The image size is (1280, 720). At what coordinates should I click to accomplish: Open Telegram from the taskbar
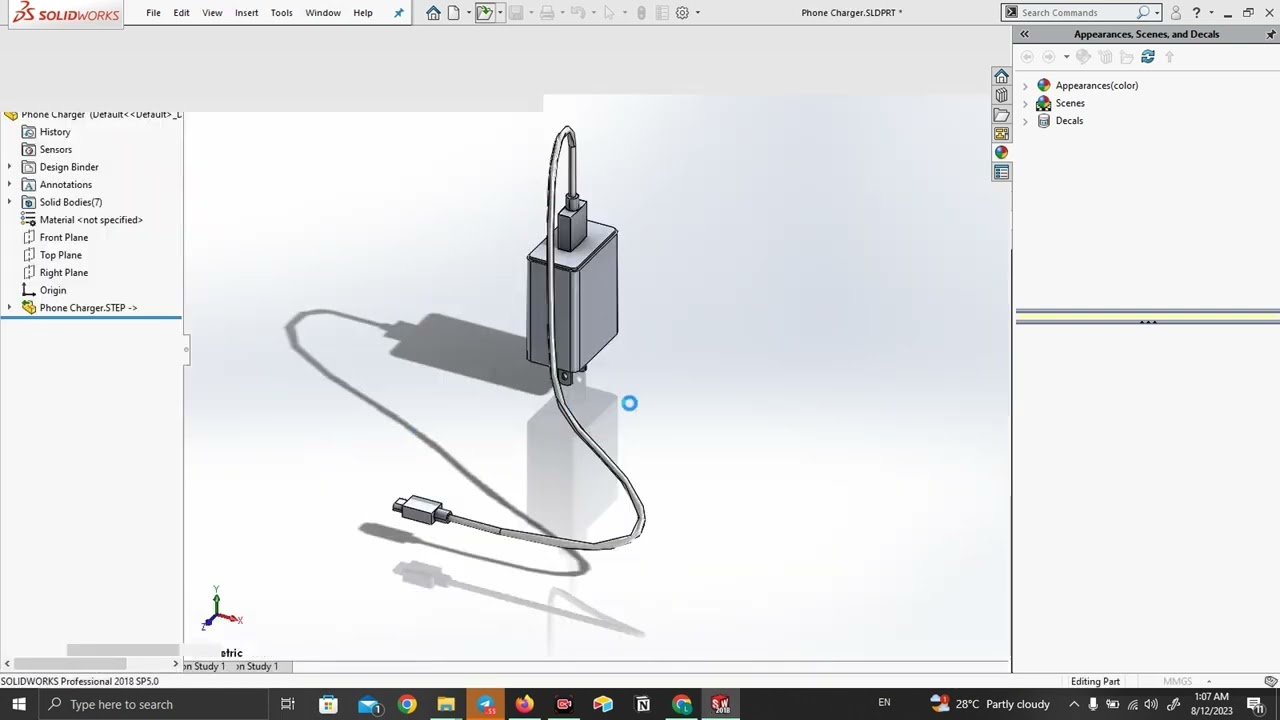point(485,704)
